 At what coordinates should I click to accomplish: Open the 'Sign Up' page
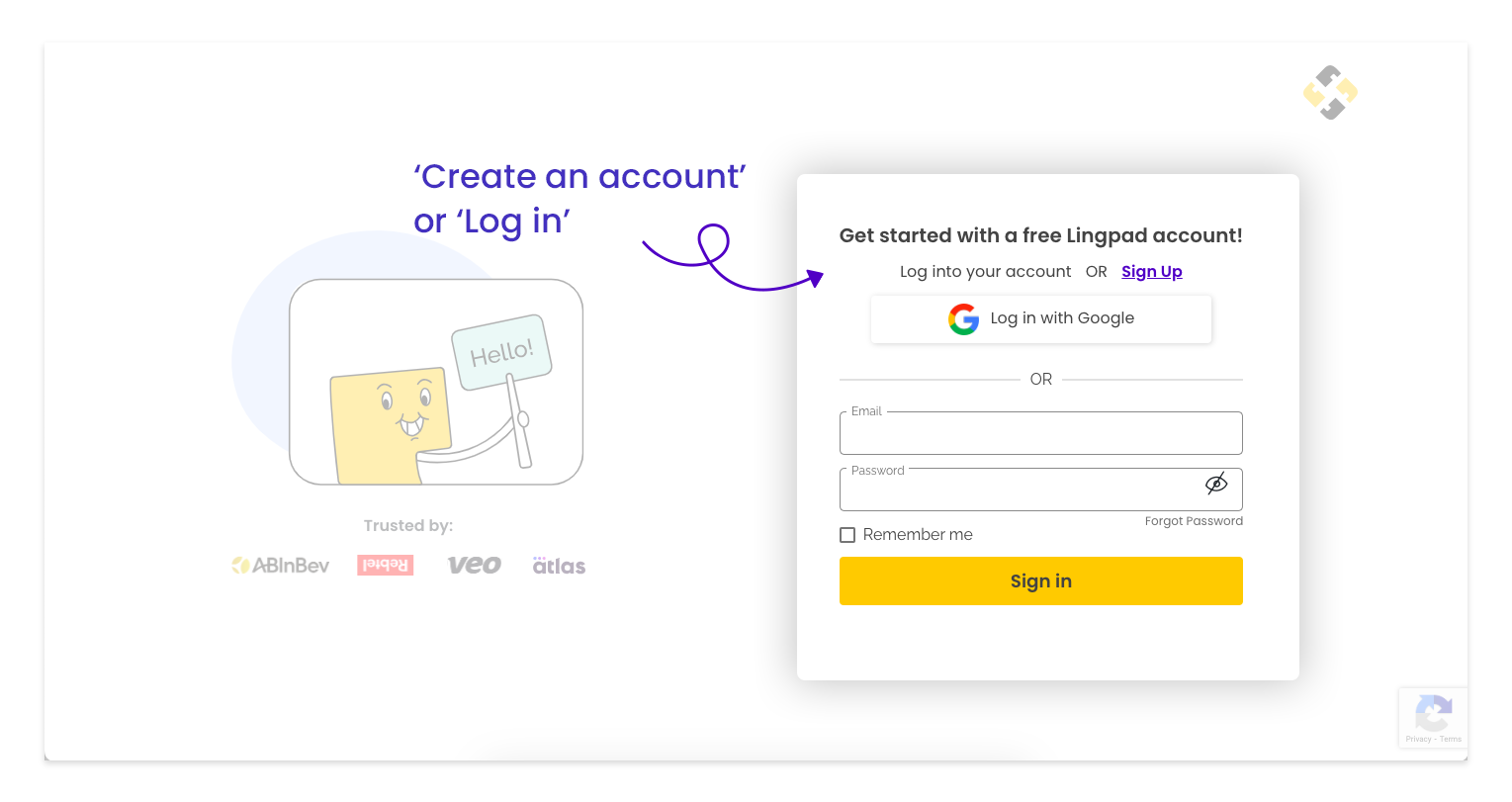(1151, 271)
